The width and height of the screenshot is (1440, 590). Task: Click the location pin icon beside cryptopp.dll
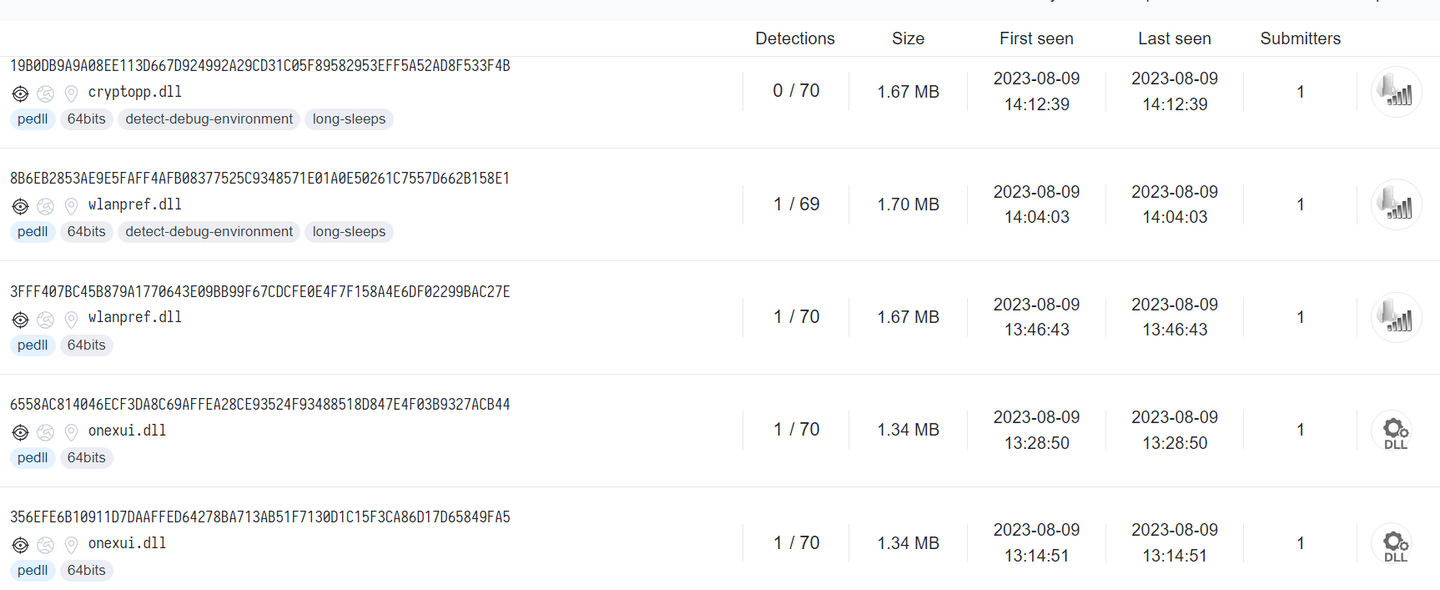point(71,93)
